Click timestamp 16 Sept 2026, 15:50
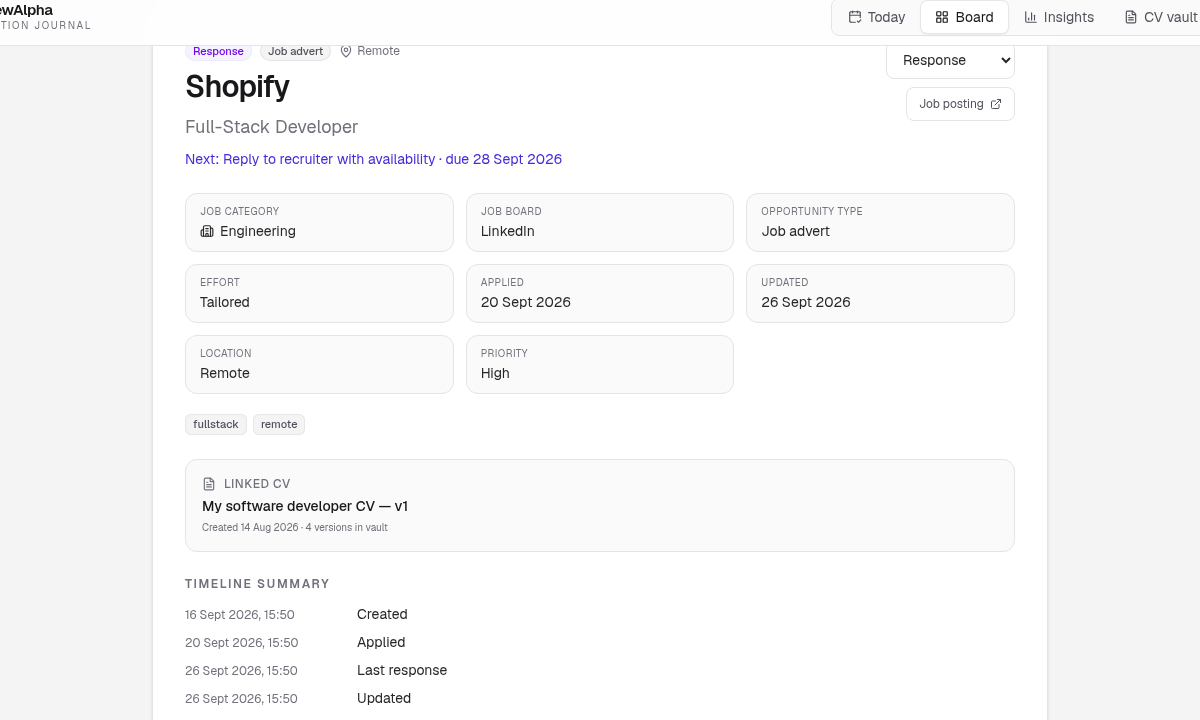Image resolution: width=1200 pixels, height=720 pixels. coord(240,615)
